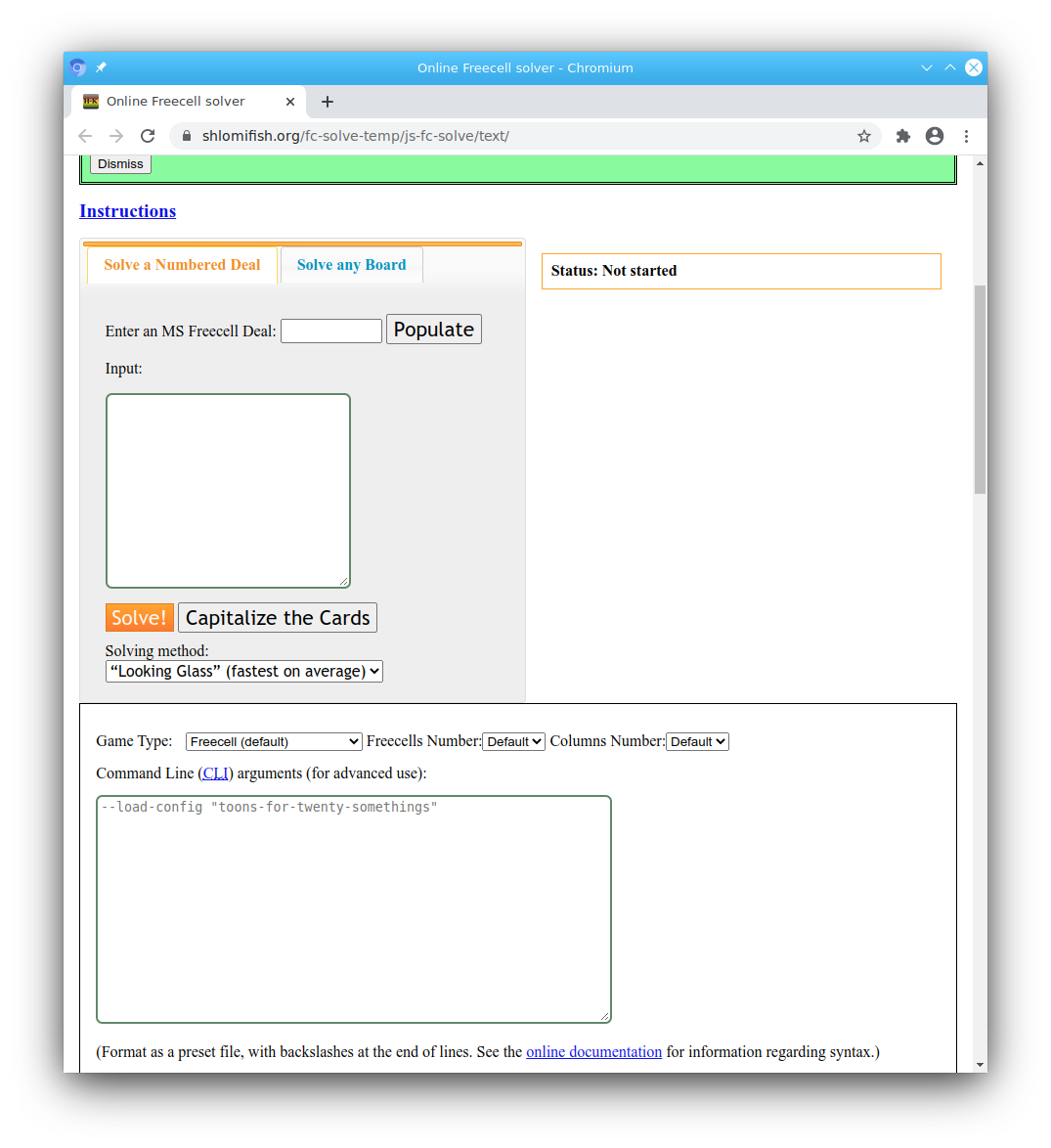1051x1148 pixels.
Task: Click the Chromium app icon in title bar
Action: pos(78,67)
